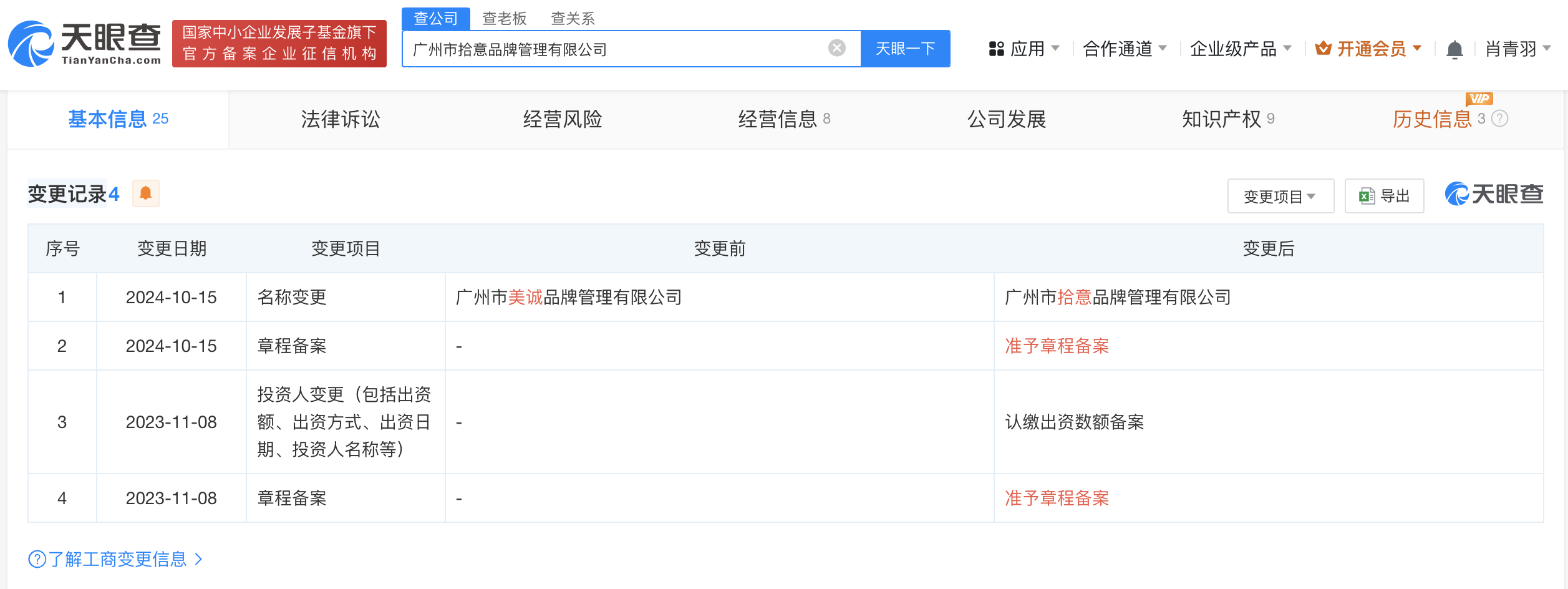The width and height of the screenshot is (1568, 589).
Task: Open the notification bell in the top navigation
Action: pos(1455,49)
